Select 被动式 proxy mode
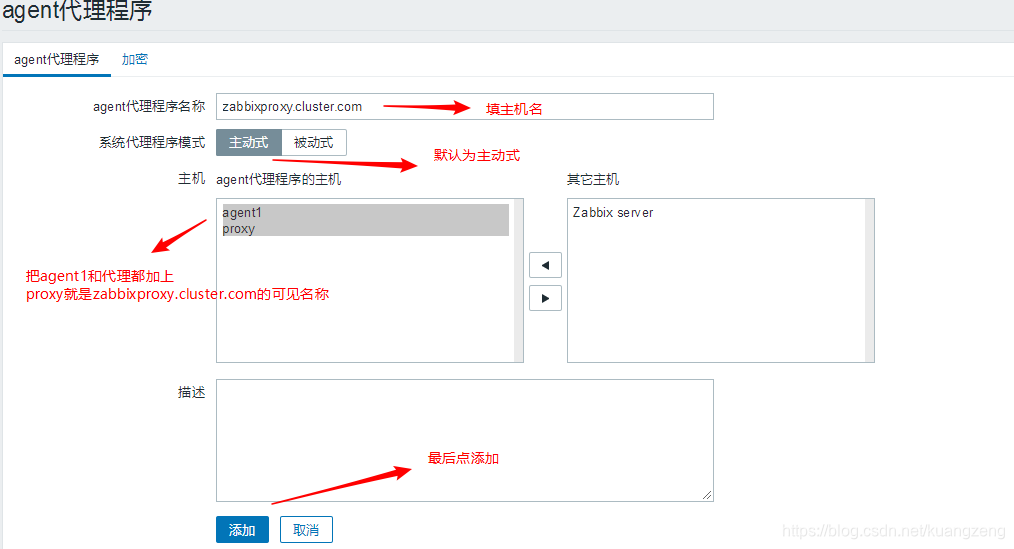This screenshot has width=1014, height=549. click(x=314, y=142)
